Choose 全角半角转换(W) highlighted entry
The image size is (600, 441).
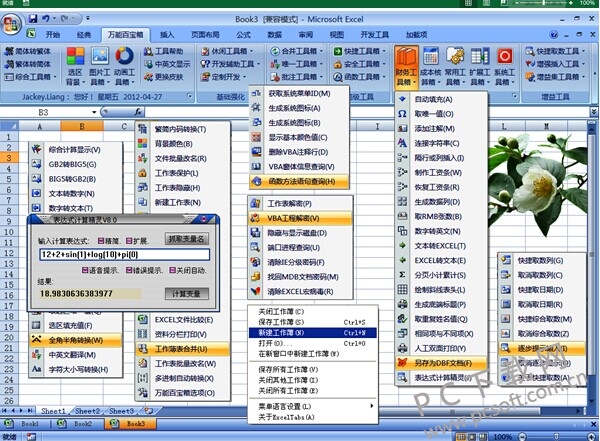(x=76, y=340)
